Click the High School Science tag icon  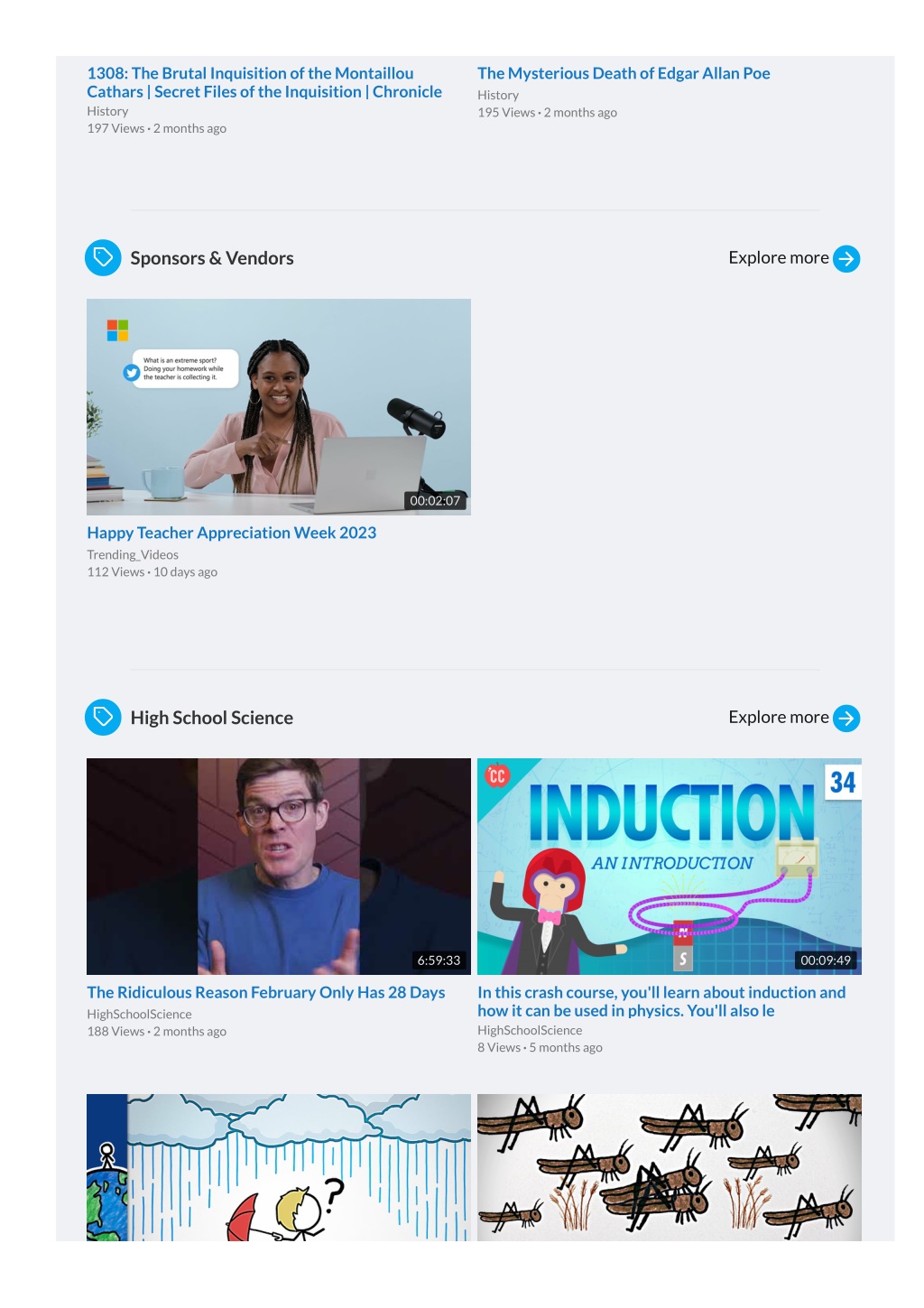point(103,718)
